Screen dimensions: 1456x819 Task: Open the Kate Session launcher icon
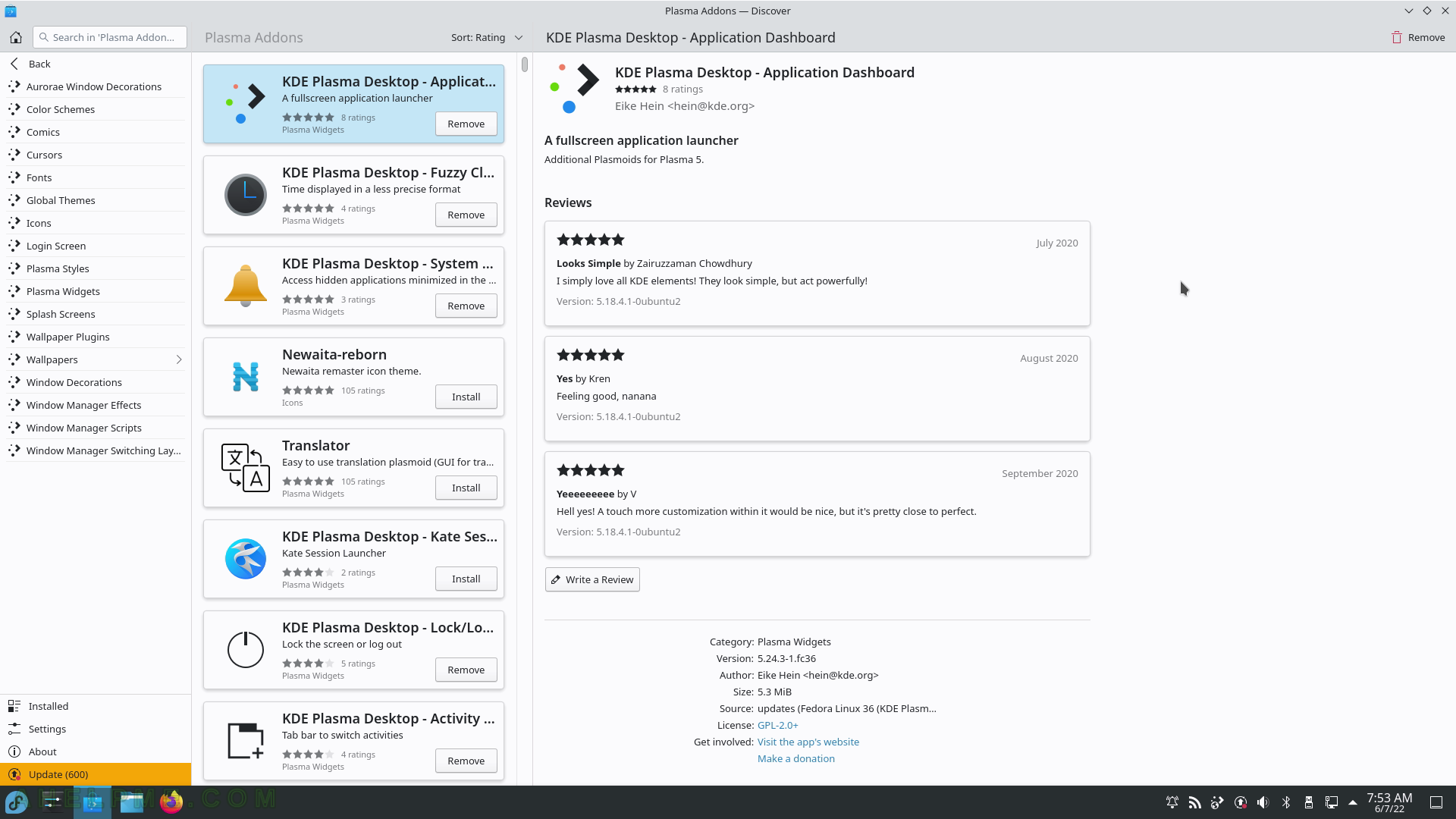pos(246,559)
